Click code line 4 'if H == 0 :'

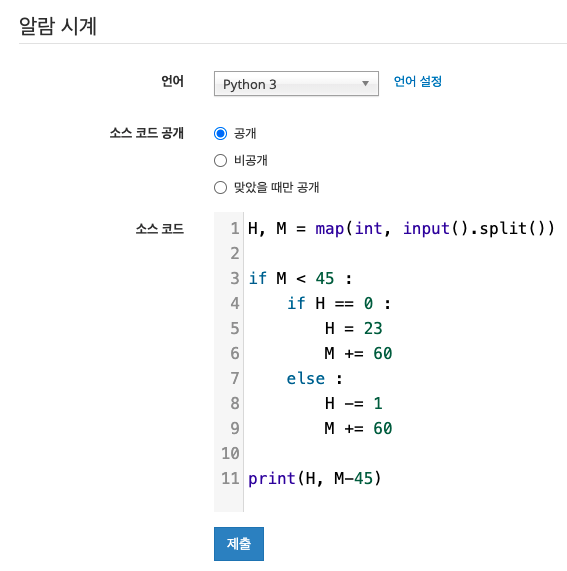pos(339,303)
